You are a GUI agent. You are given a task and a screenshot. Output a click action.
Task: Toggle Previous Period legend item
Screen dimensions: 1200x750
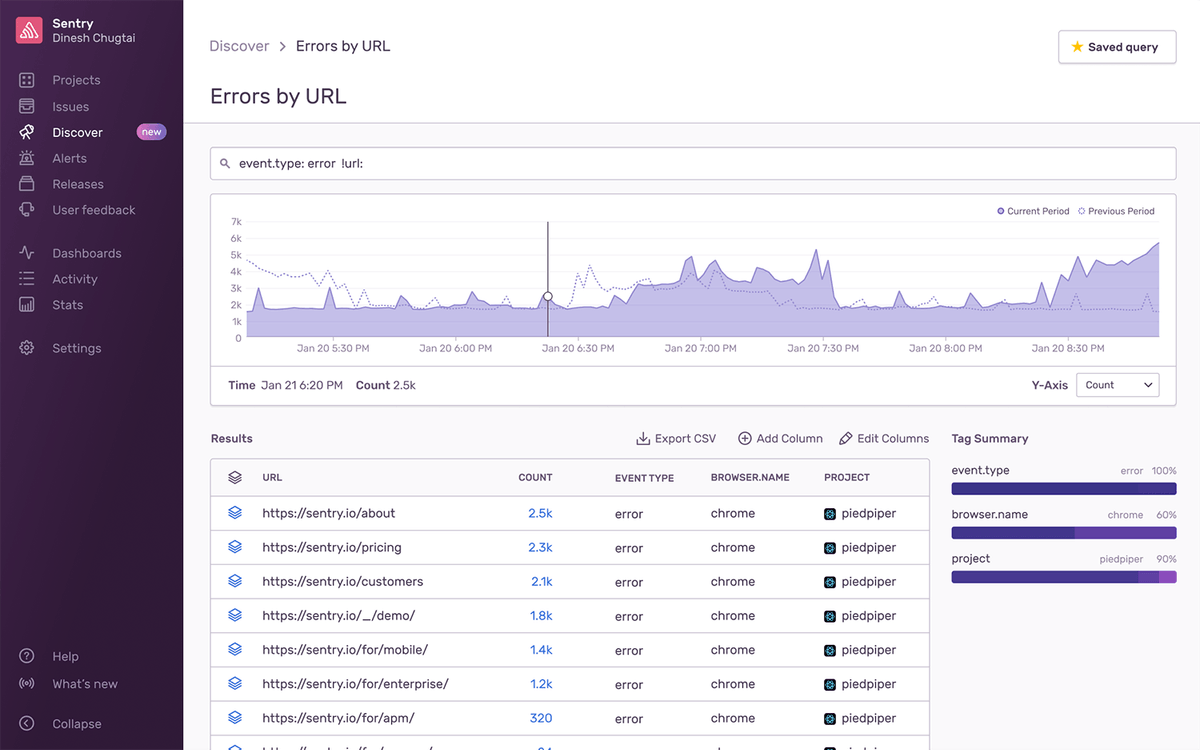pyautogui.click(x=1116, y=211)
